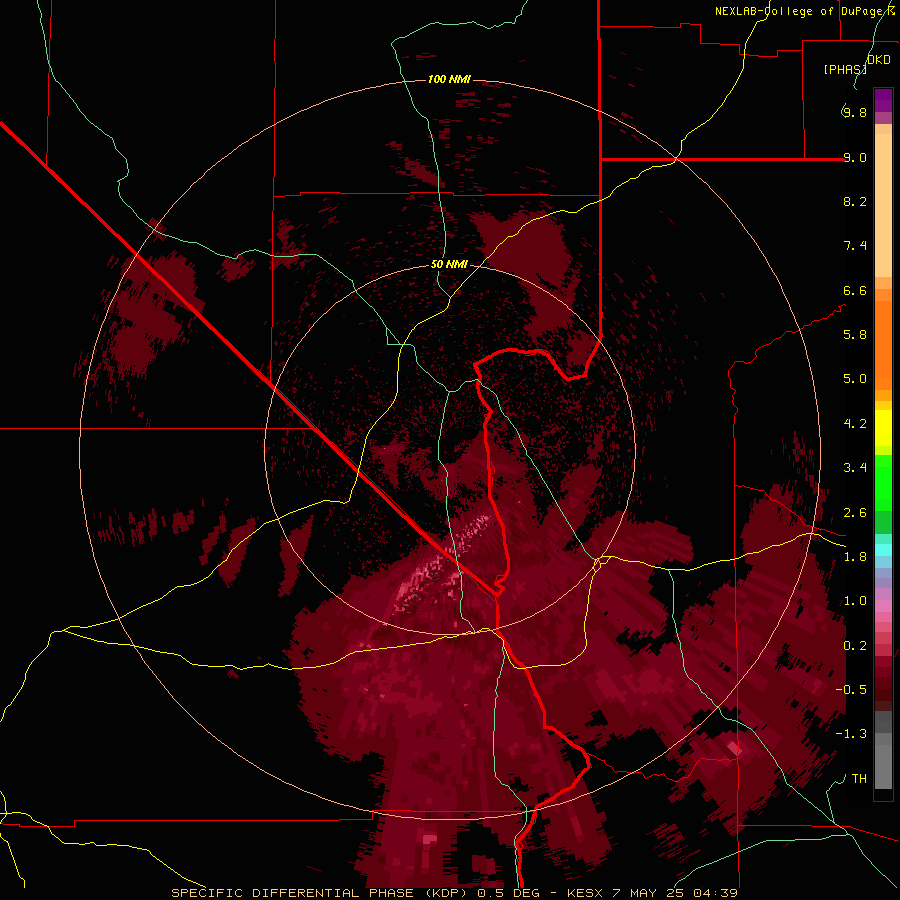Click the KESX radar site identifier
This screenshot has width=900, height=900.
click(585, 893)
